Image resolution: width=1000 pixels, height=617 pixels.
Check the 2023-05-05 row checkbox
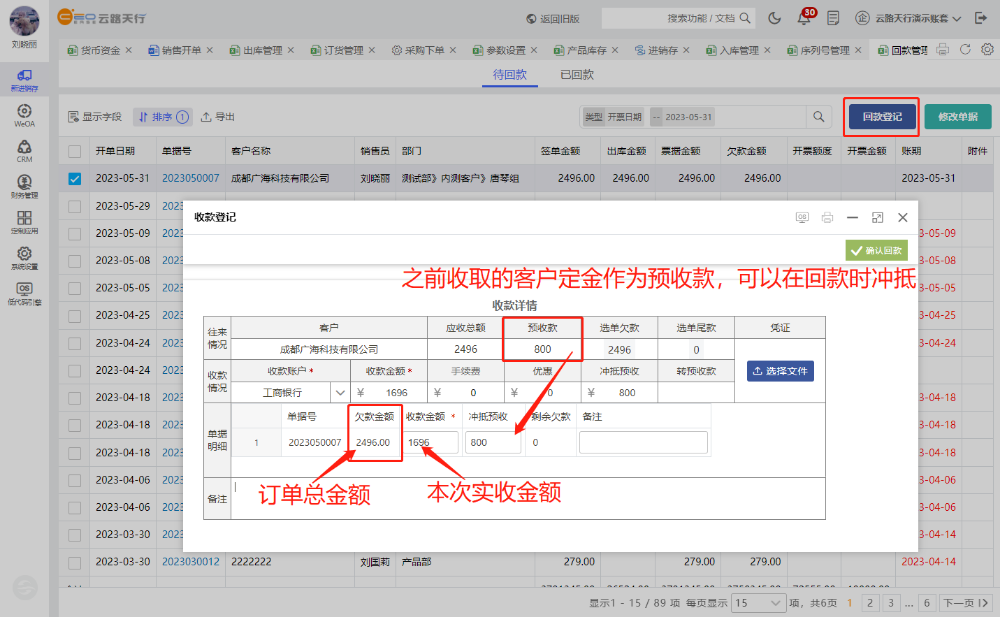tap(75, 288)
